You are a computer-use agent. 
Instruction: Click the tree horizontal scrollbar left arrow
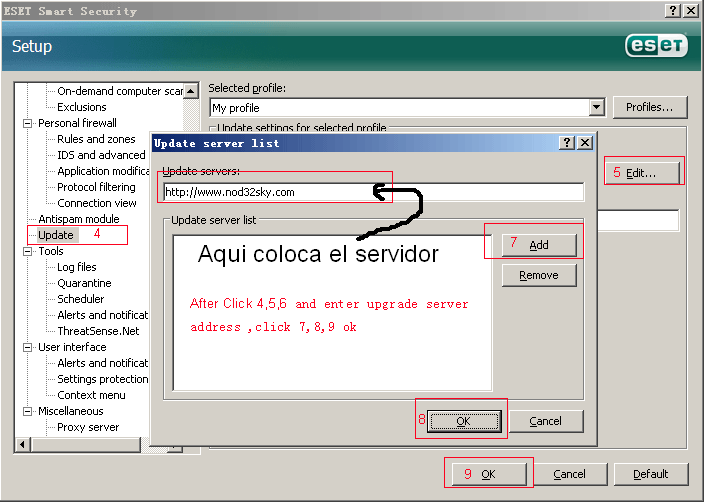point(22,445)
